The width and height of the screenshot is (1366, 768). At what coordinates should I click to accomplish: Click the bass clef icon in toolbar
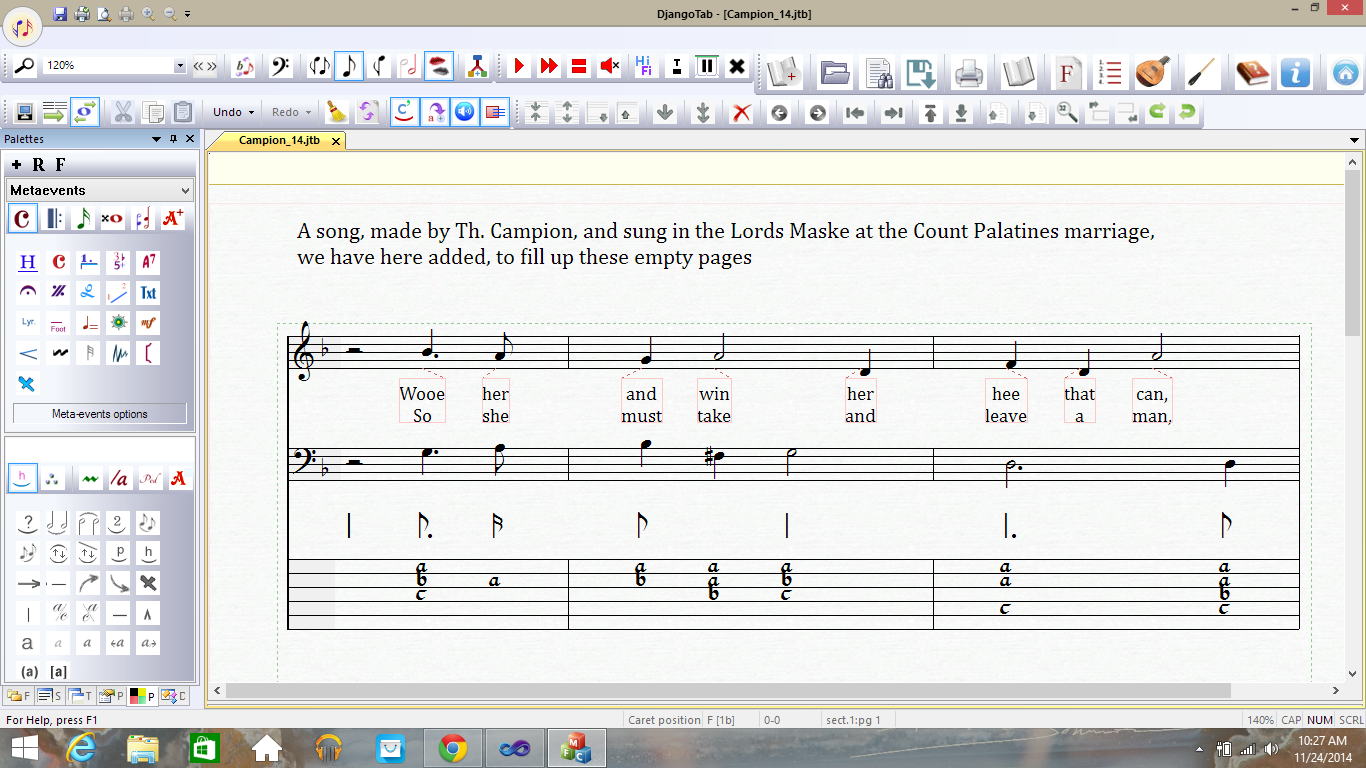pyautogui.click(x=280, y=66)
